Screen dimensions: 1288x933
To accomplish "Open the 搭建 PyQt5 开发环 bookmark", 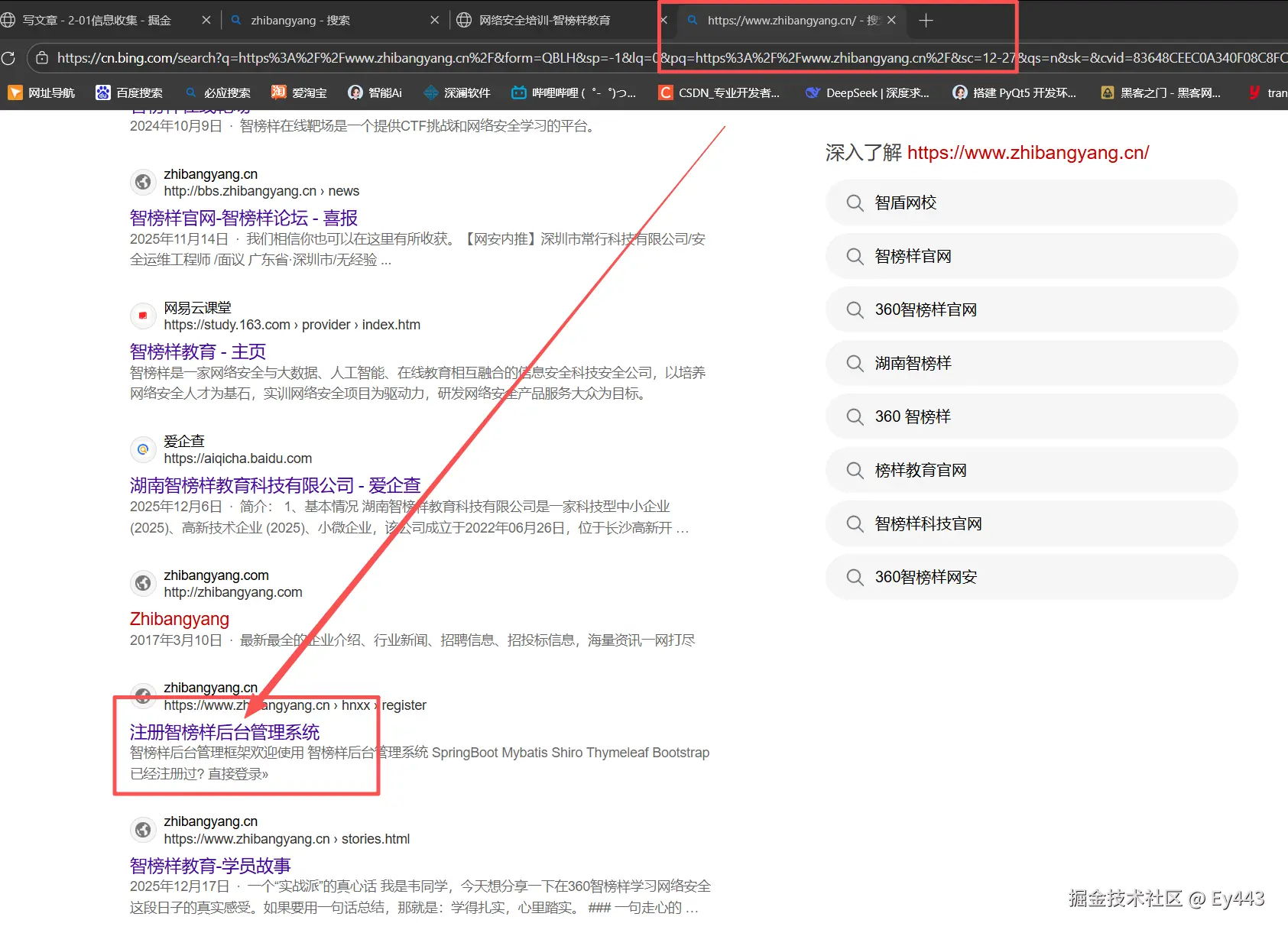I will [1014, 92].
